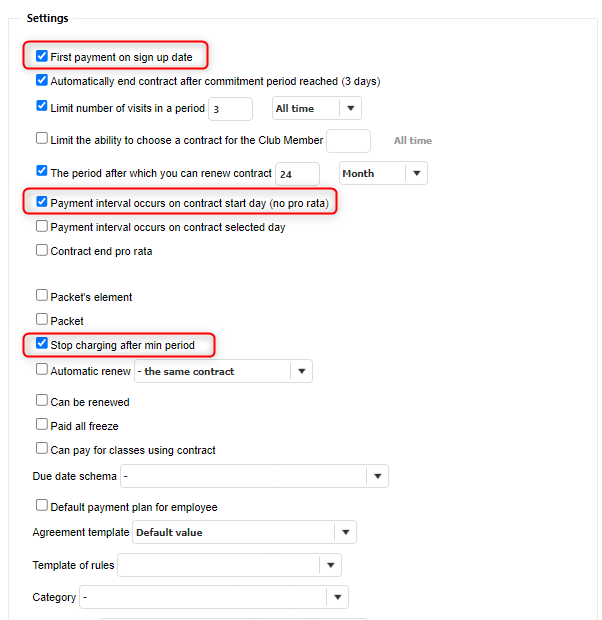Enable Contract end pro rata
602x620 pixels.
pyautogui.click(x=42, y=251)
